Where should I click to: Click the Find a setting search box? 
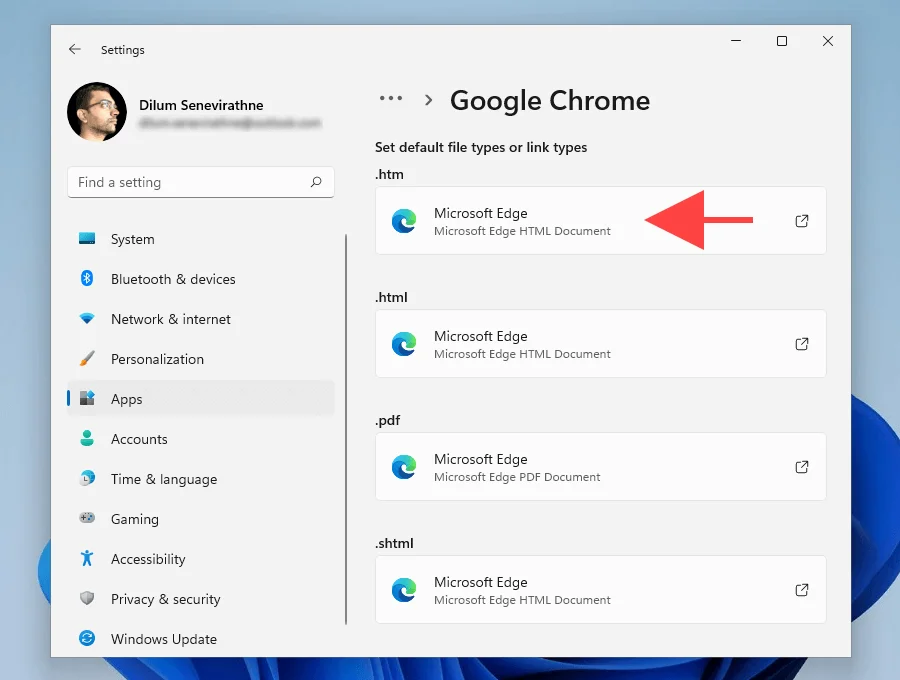pos(200,182)
